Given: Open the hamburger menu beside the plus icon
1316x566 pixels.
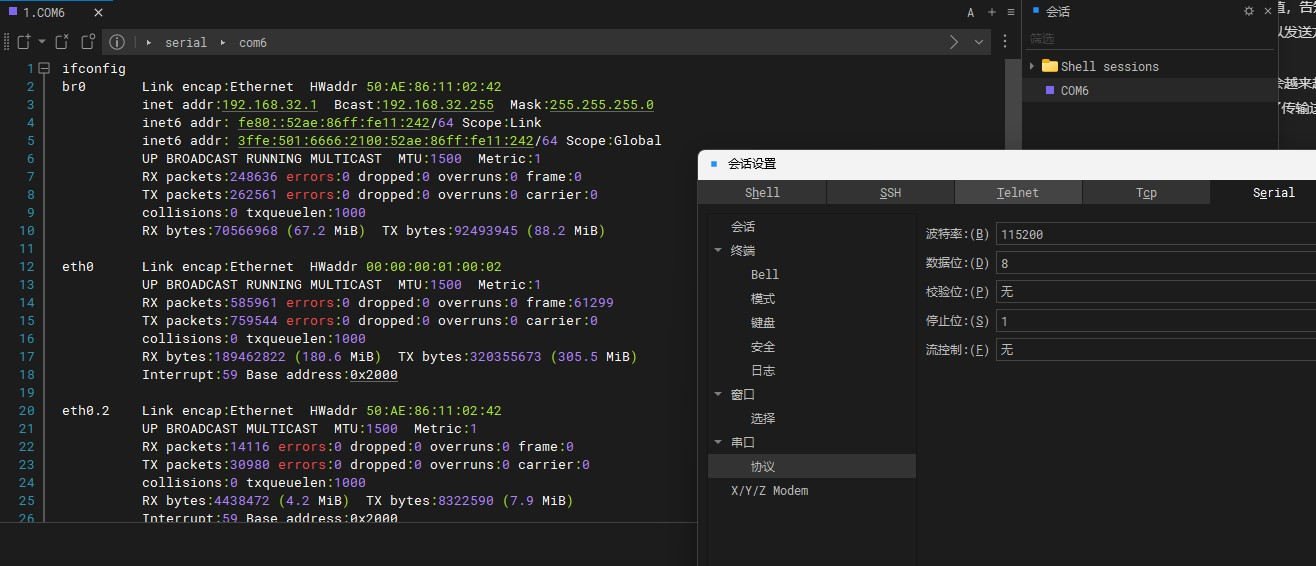Looking at the screenshot, I should point(1011,12).
